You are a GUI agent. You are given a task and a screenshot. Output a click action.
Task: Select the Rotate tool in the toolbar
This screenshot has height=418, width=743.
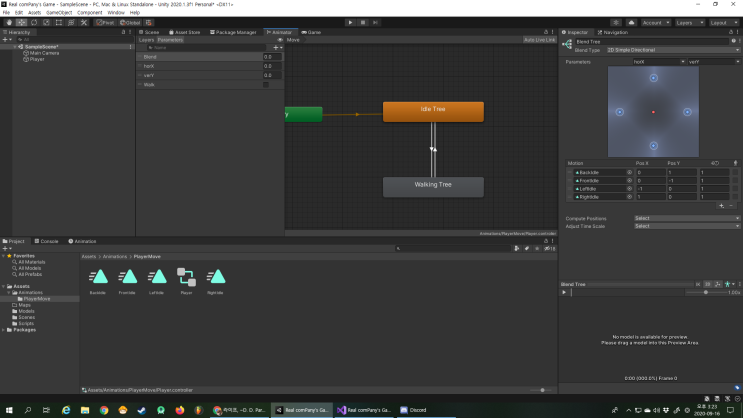point(34,22)
